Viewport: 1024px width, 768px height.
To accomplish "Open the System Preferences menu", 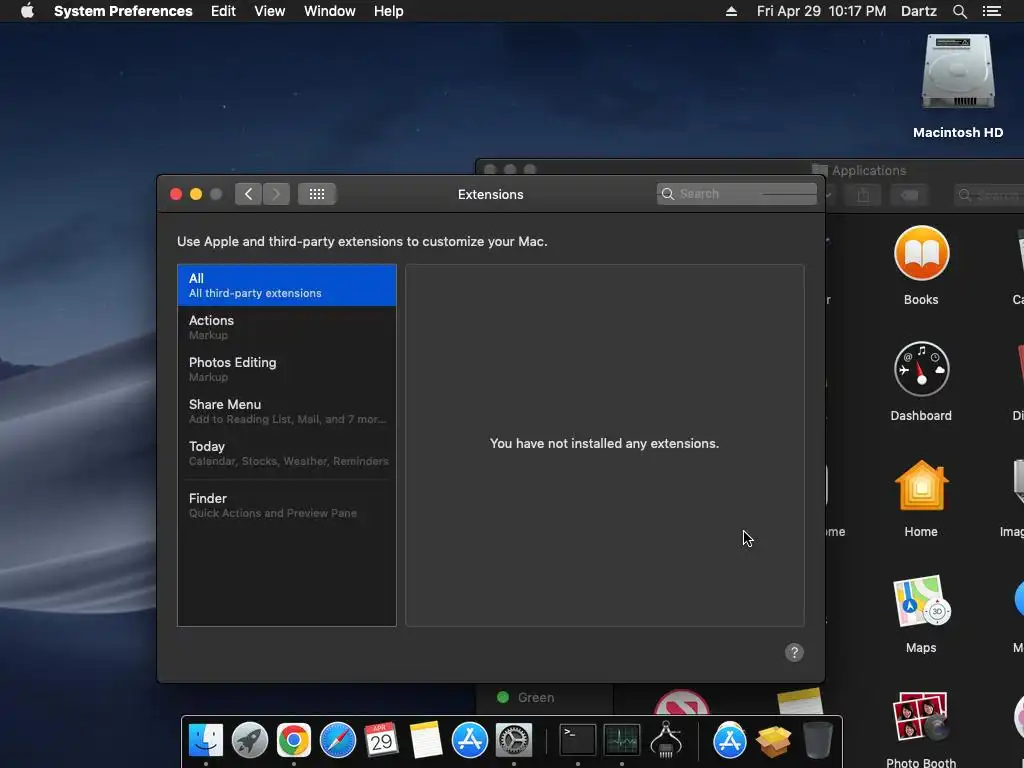I will click(123, 11).
